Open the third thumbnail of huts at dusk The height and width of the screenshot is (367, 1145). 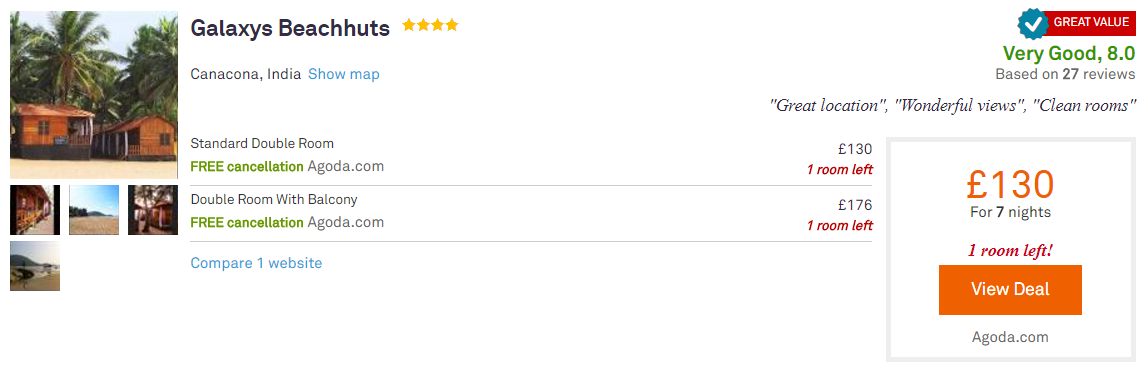(x=153, y=210)
